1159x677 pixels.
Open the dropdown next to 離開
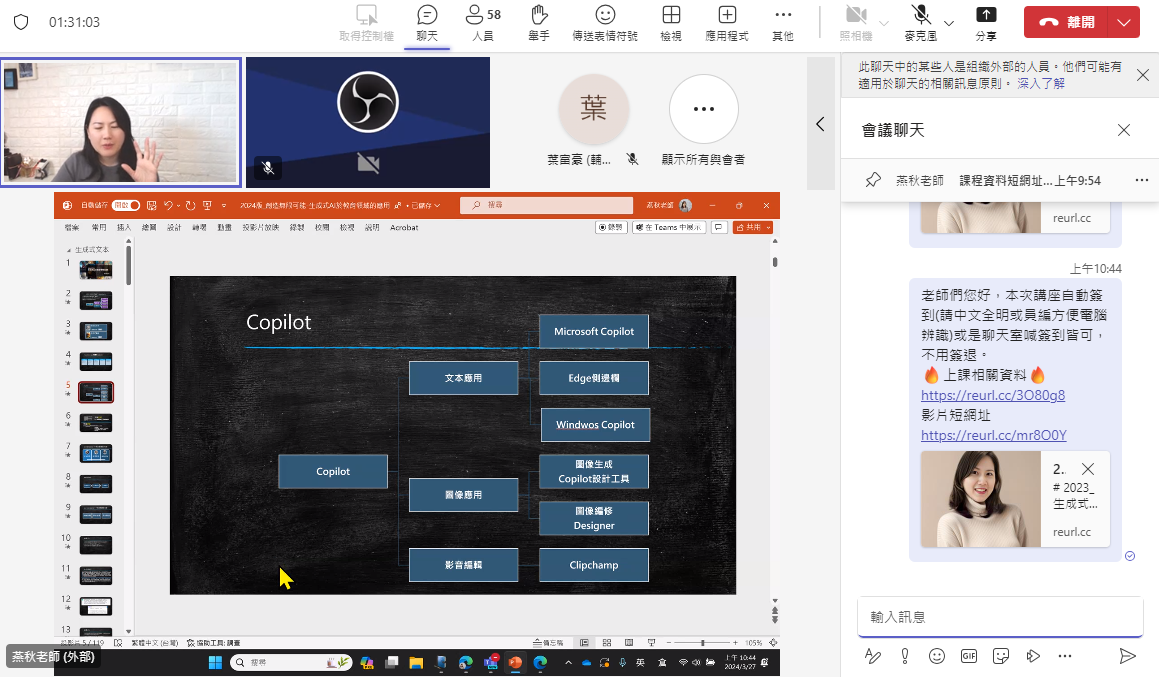[x=1124, y=22]
